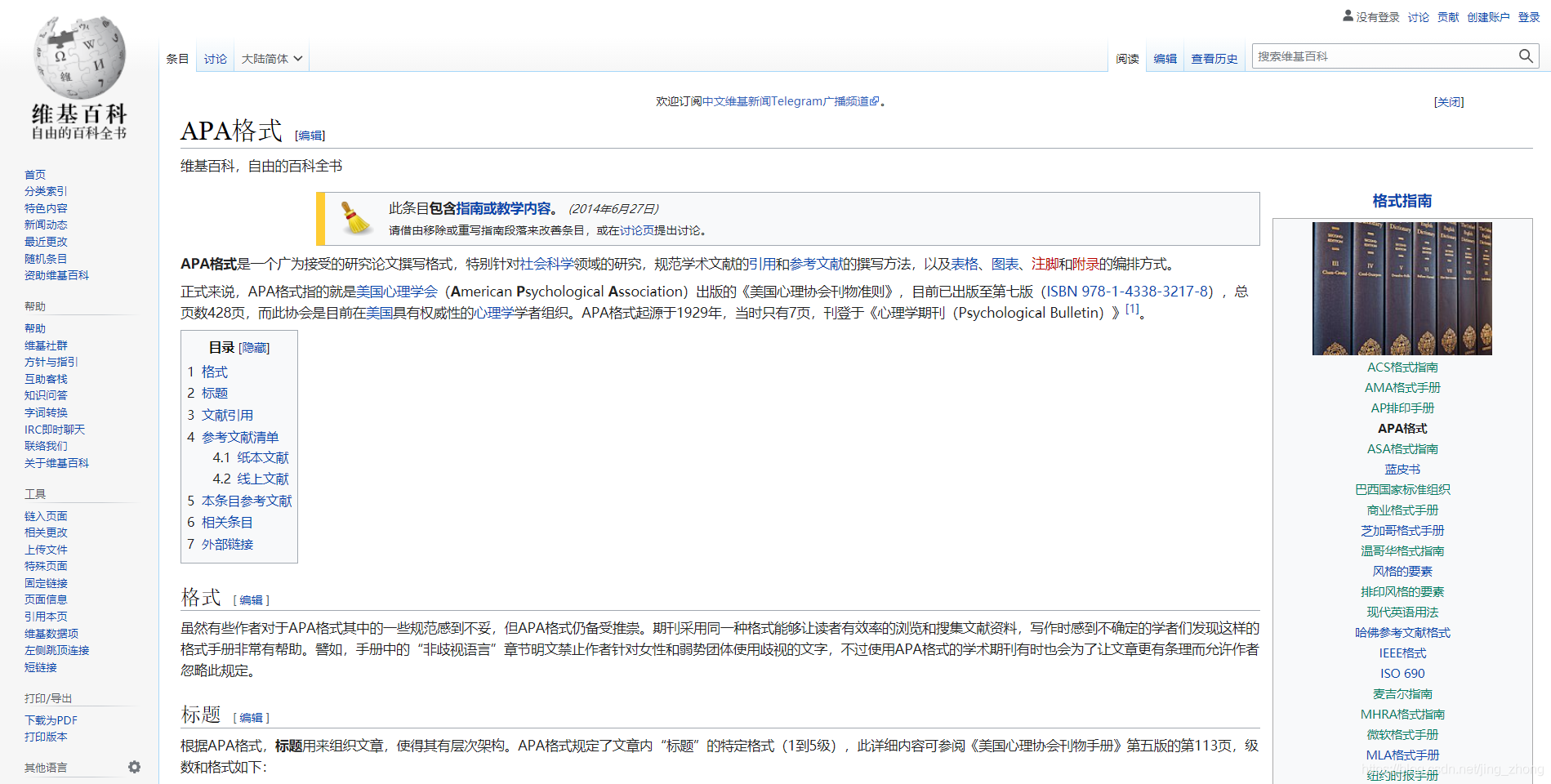Open 资助维基百科 in sidebar
Image resolution: width=1551 pixels, height=784 pixels.
click(x=56, y=275)
